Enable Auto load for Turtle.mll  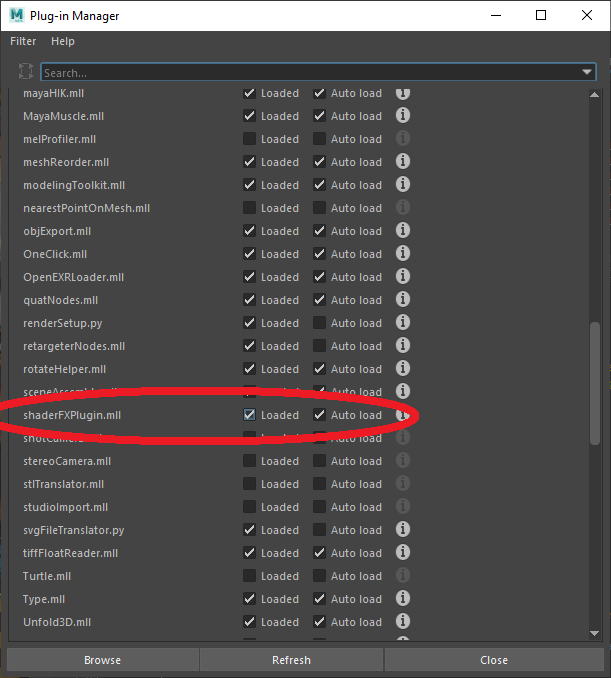click(319, 576)
